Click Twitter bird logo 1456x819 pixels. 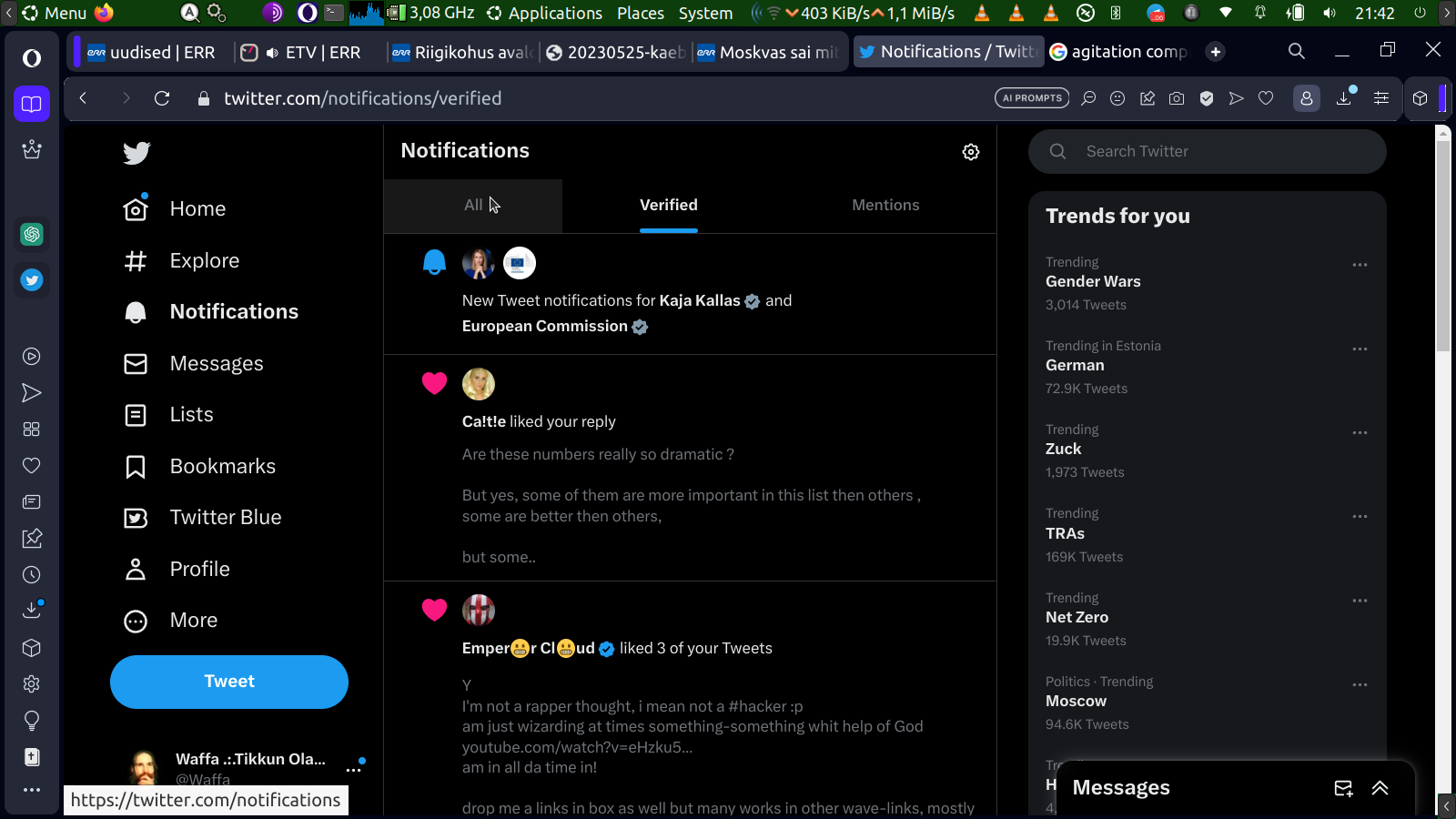tap(136, 153)
